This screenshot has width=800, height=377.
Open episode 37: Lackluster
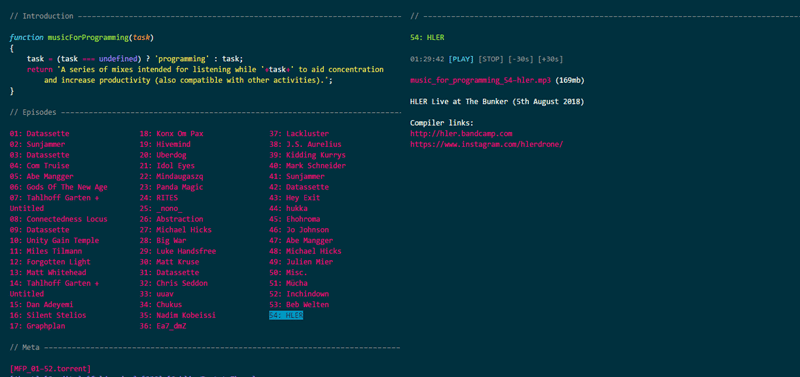click(299, 134)
